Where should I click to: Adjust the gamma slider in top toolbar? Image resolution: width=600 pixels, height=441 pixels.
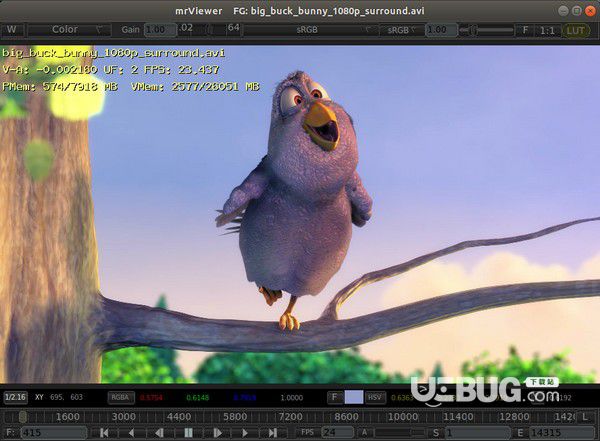tap(486, 30)
